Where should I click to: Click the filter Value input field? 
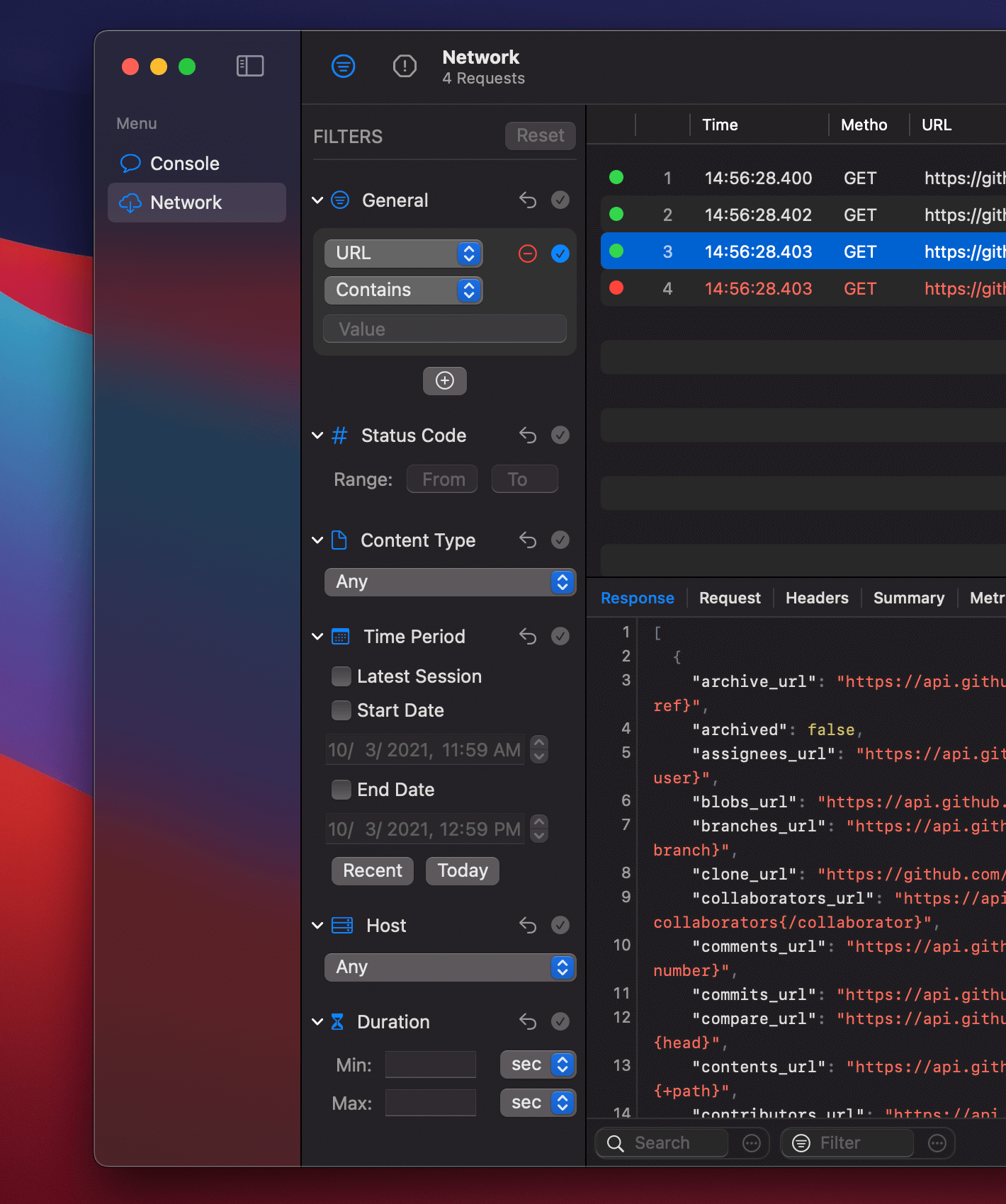(445, 329)
